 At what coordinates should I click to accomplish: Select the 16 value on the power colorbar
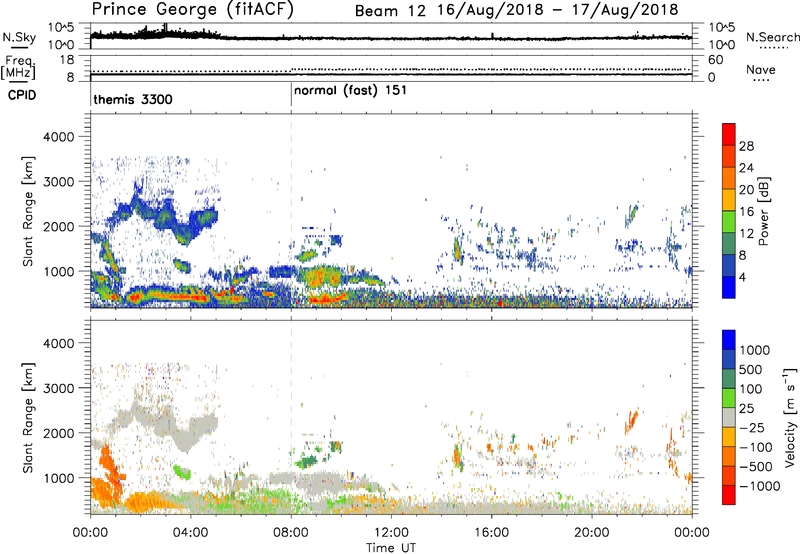(x=746, y=212)
